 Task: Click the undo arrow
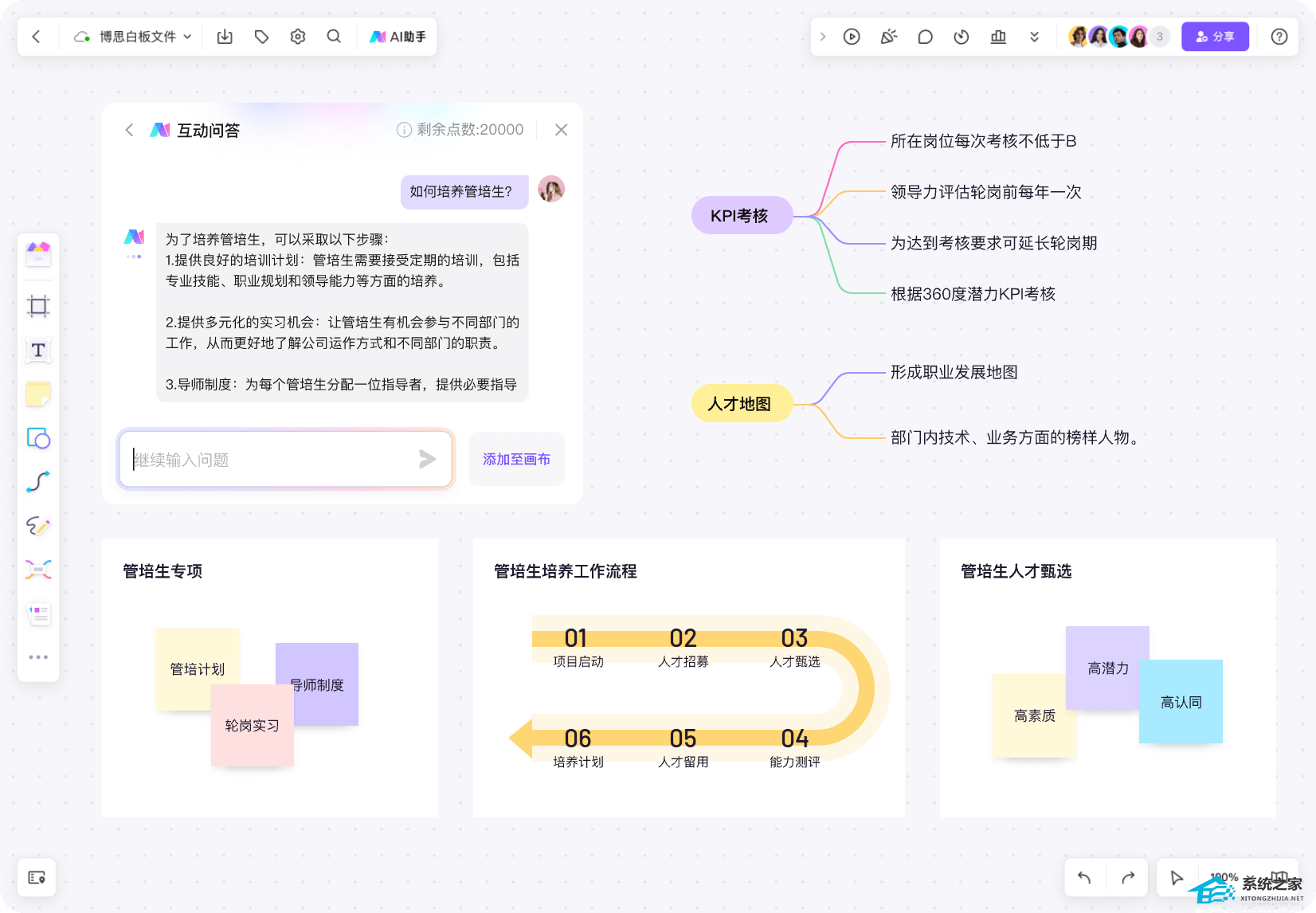(1084, 878)
